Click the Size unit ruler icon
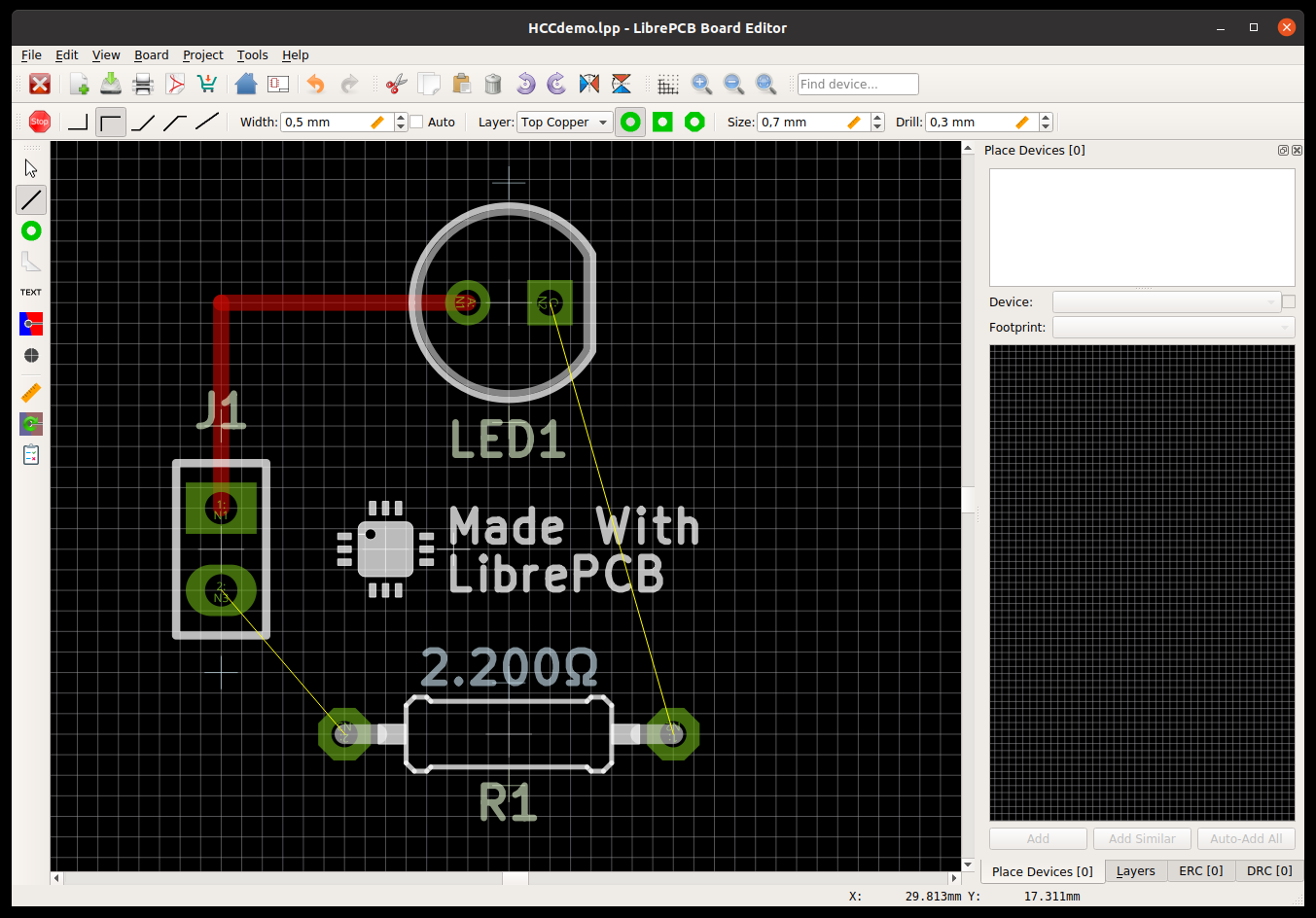Image resolution: width=1316 pixels, height=918 pixels. point(855,122)
